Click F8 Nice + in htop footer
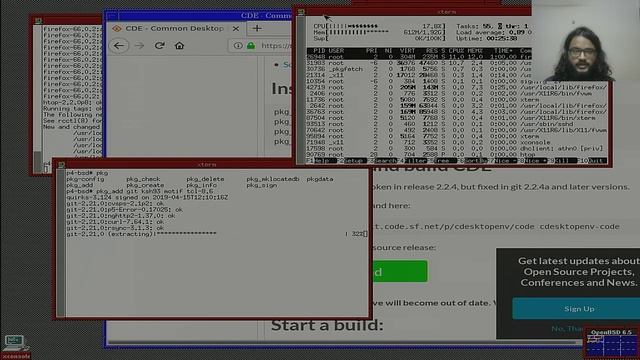The height and width of the screenshot is (360, 640). tap(533, 161)
